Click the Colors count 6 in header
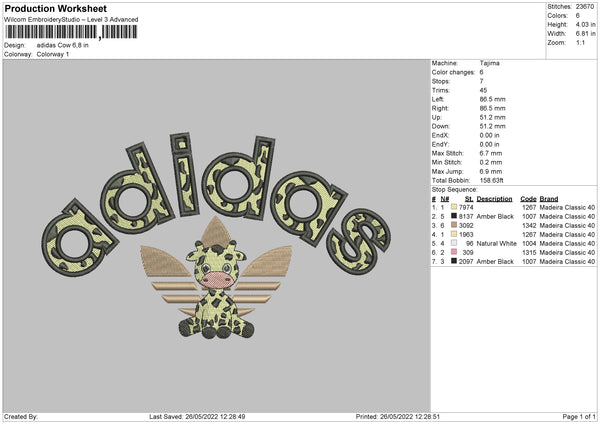The height and width of the screenshot is (424, 600). (x=578, y=16)
